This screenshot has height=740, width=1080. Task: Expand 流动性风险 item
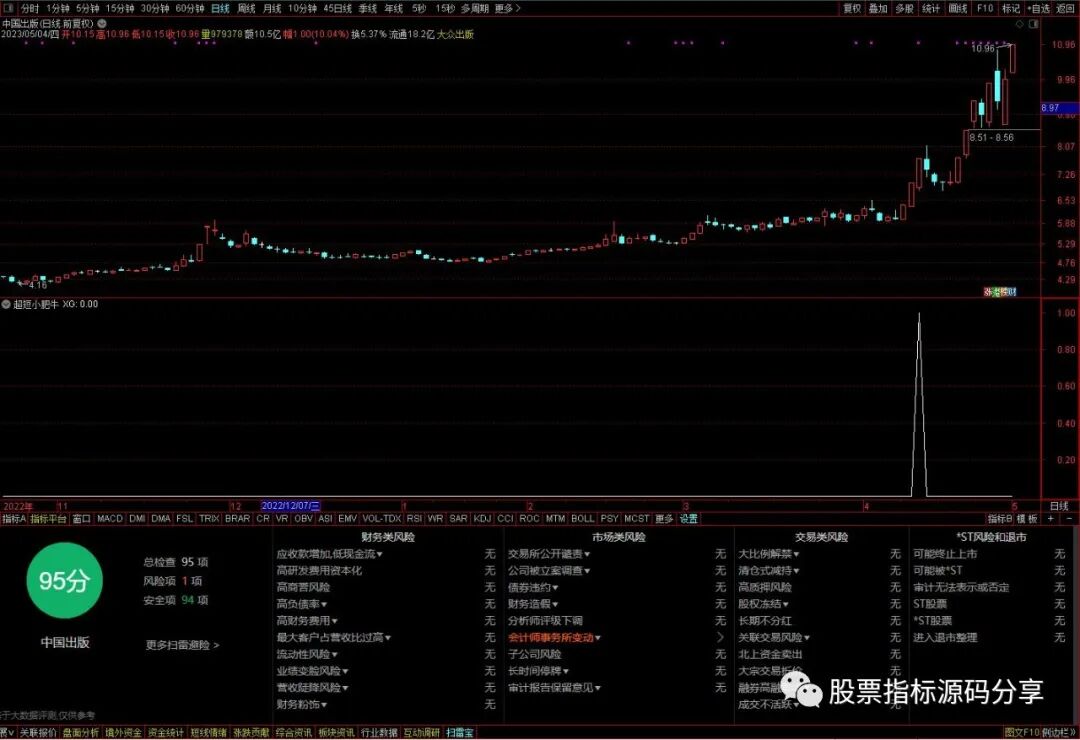coord(307,654)
